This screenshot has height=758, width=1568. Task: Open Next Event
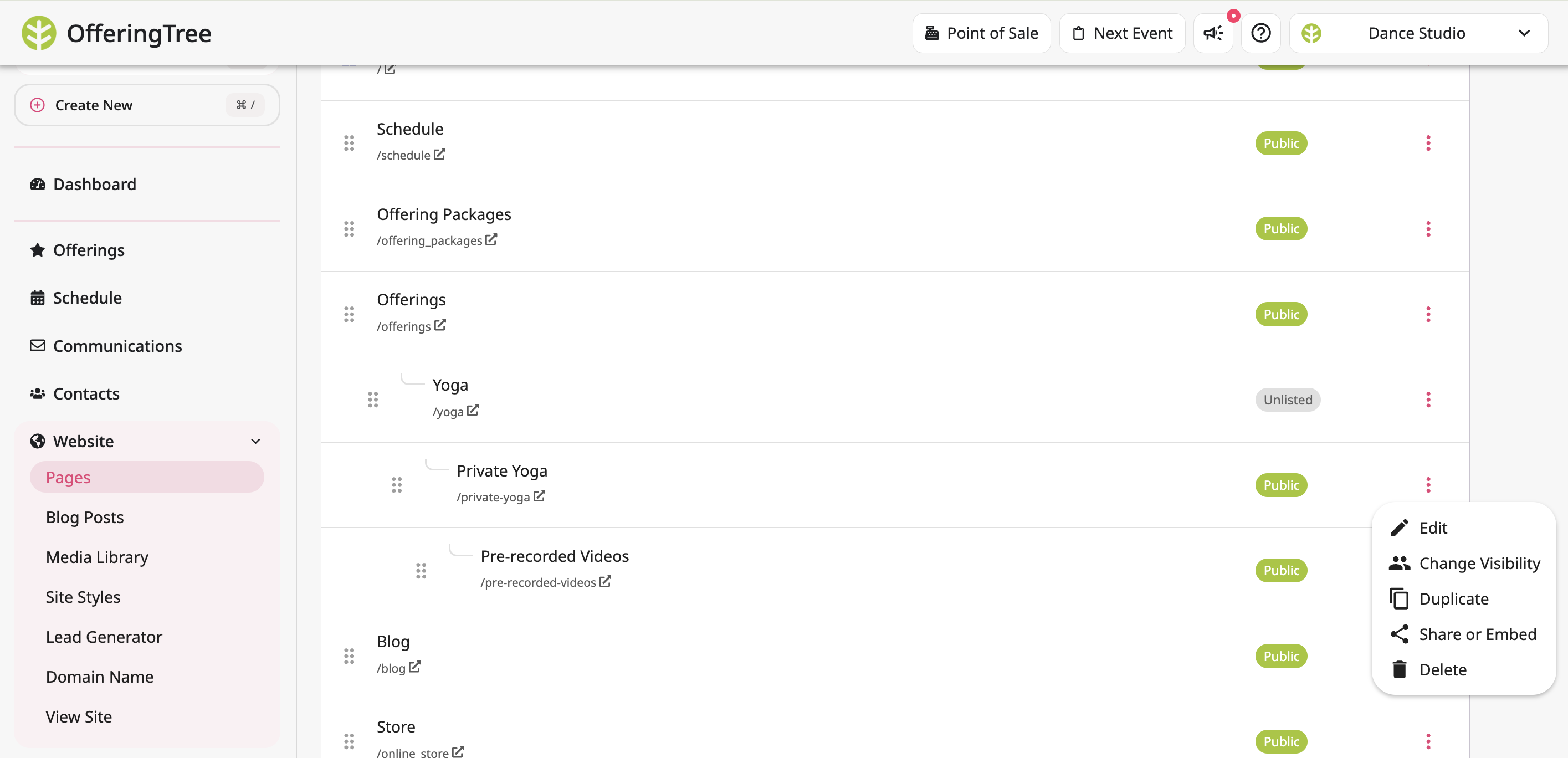1122,33
